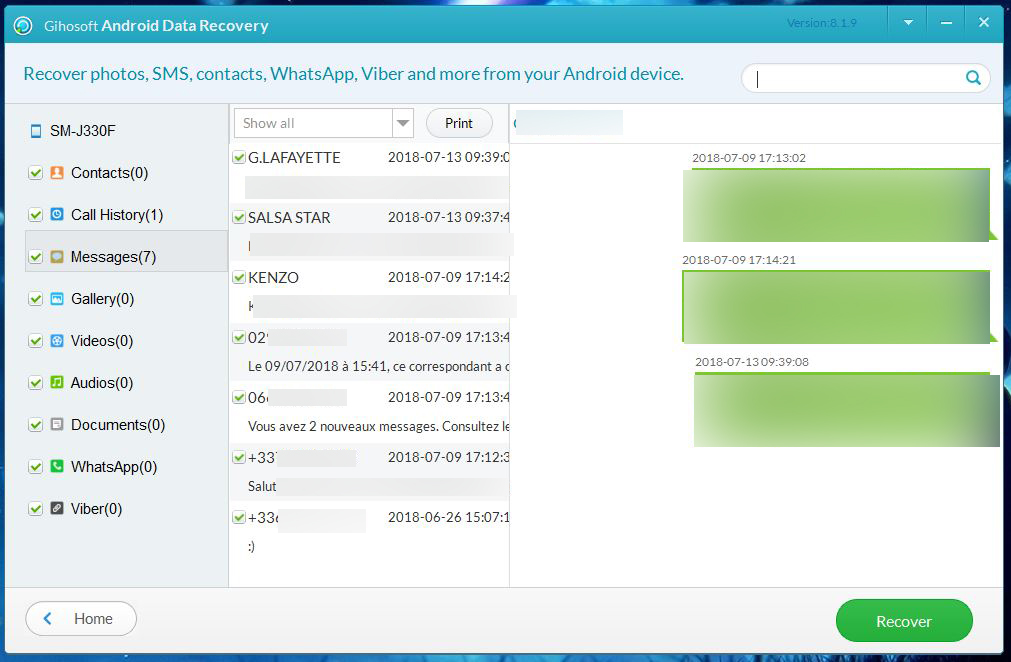Toggle checkbox of message dated 2018-06-26
The height and width of the screenshot is (662, 1011).
239,517
